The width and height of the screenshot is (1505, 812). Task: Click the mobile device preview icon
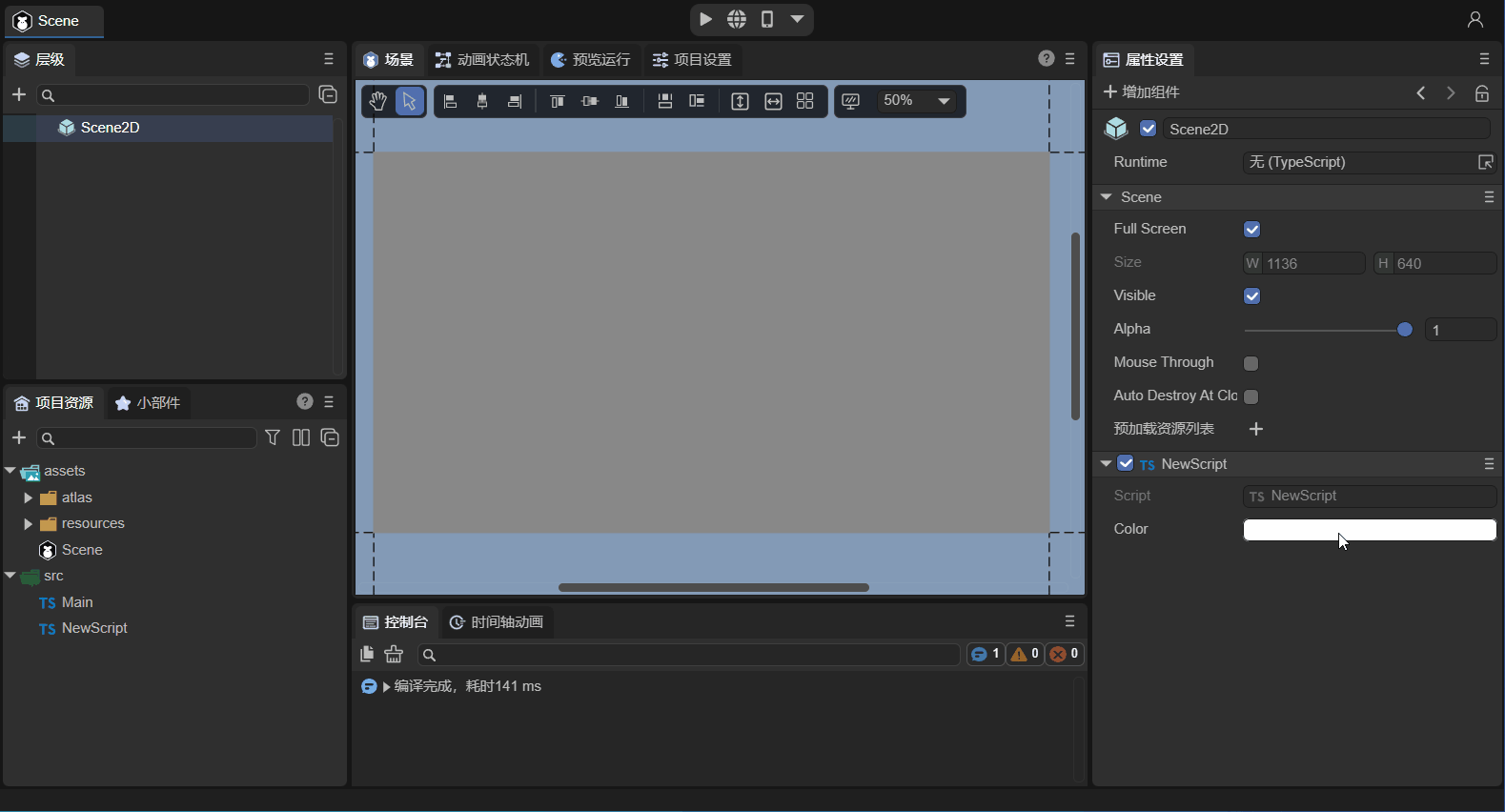(x=767, y=19)
